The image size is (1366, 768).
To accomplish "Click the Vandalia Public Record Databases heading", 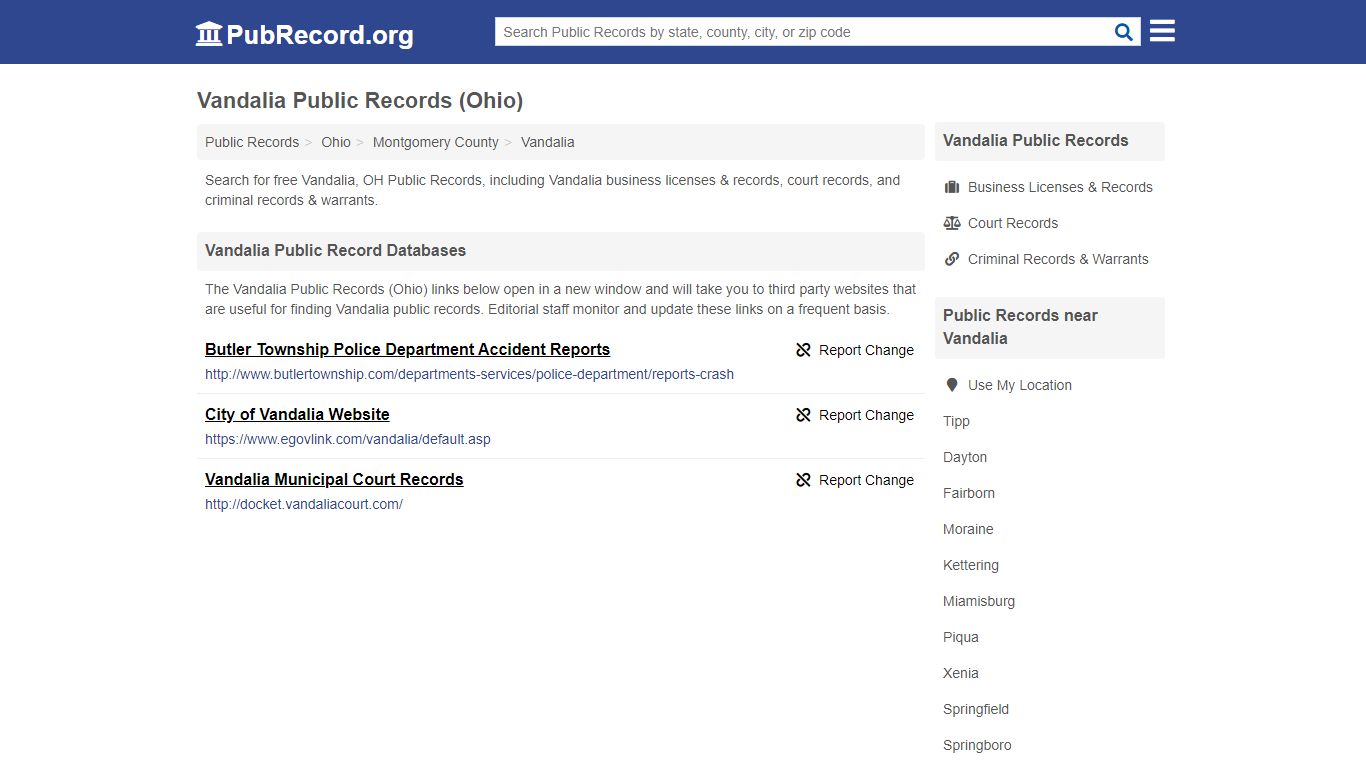I will [x=335, y=250].
